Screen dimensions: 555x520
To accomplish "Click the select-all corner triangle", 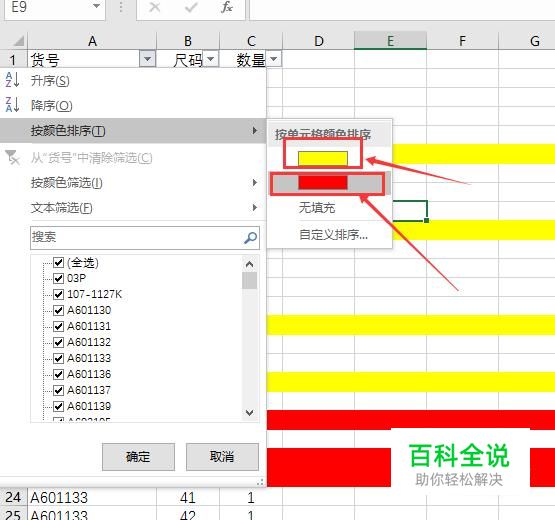I will click(x=18, y=41).
